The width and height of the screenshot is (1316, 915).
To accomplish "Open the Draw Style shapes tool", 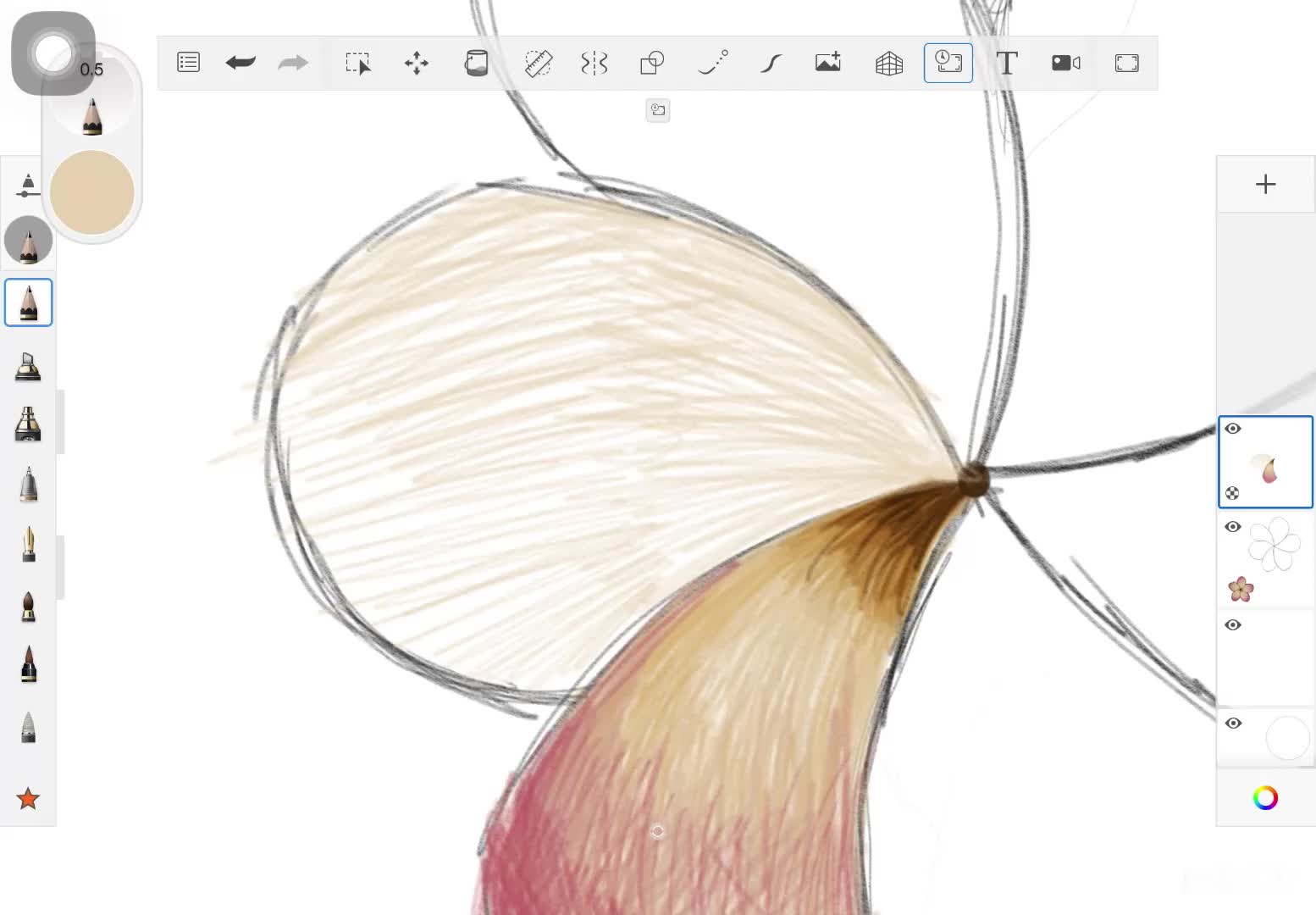I will [652, 63].
